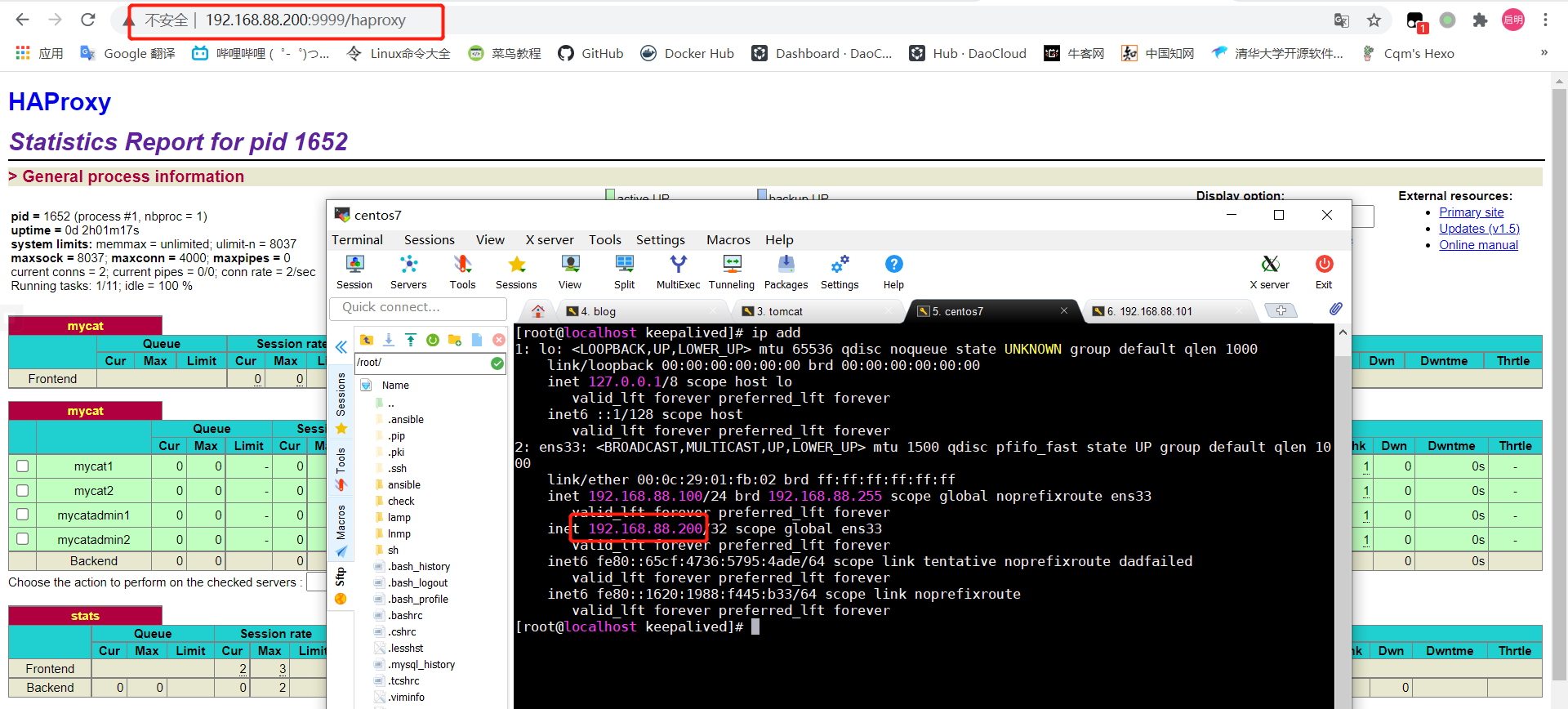The width and height of the screenshot is (1568, 709).
Task: Open the GitHub bookmark
Action: [x=590, y=53]
